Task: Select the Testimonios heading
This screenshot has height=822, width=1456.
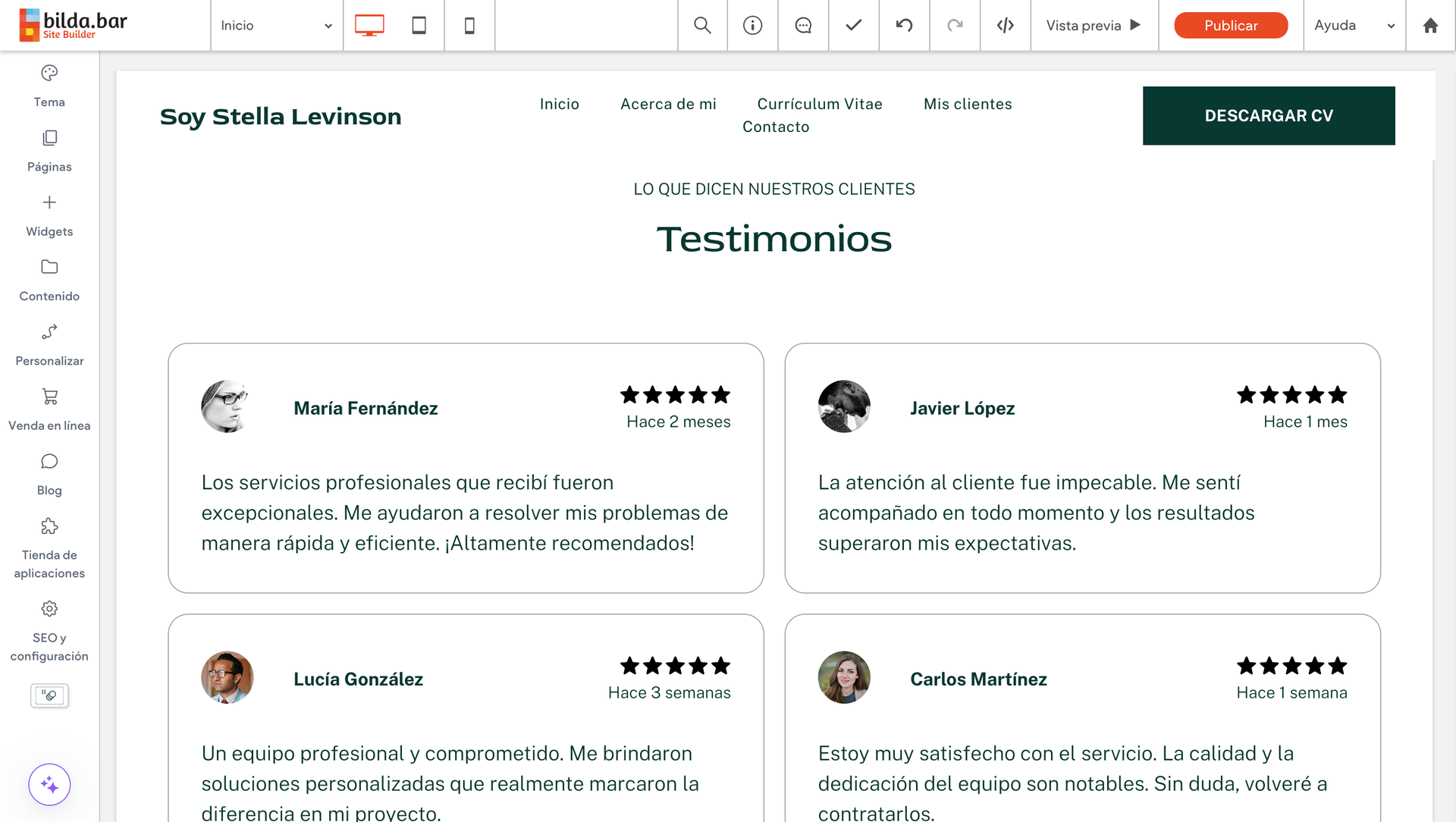Action: [x=774, y=239]
